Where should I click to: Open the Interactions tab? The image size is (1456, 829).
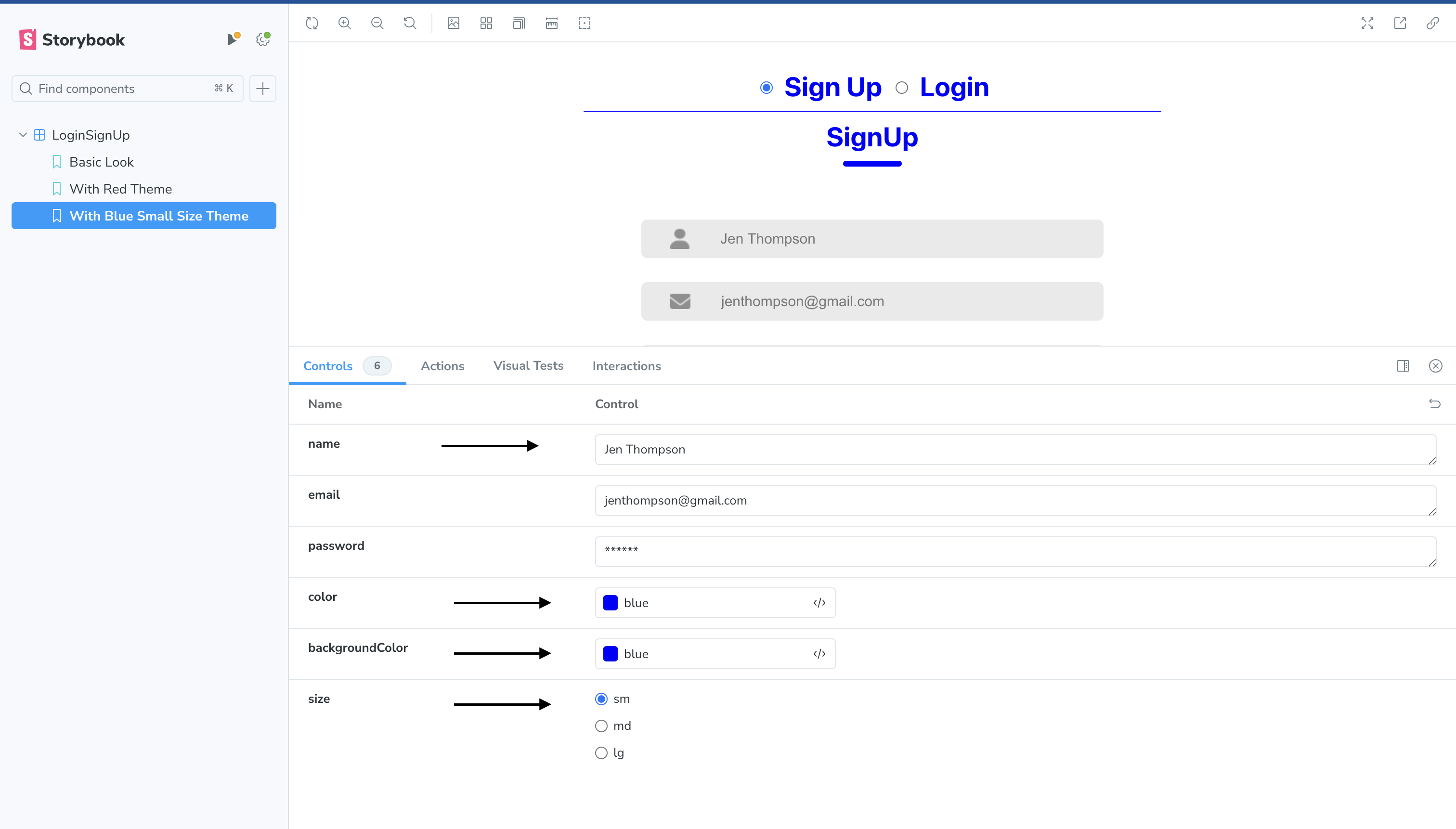point(626,366)
